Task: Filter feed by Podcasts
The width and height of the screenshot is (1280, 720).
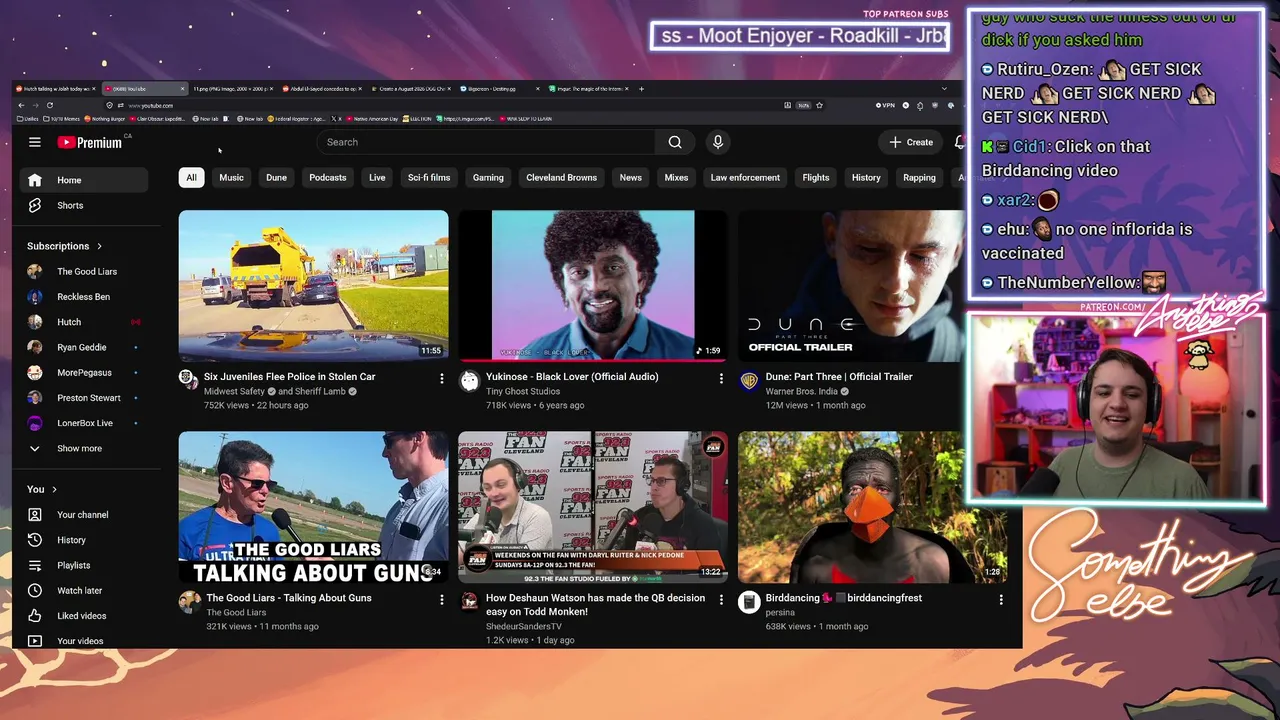Action: [328, 178]
